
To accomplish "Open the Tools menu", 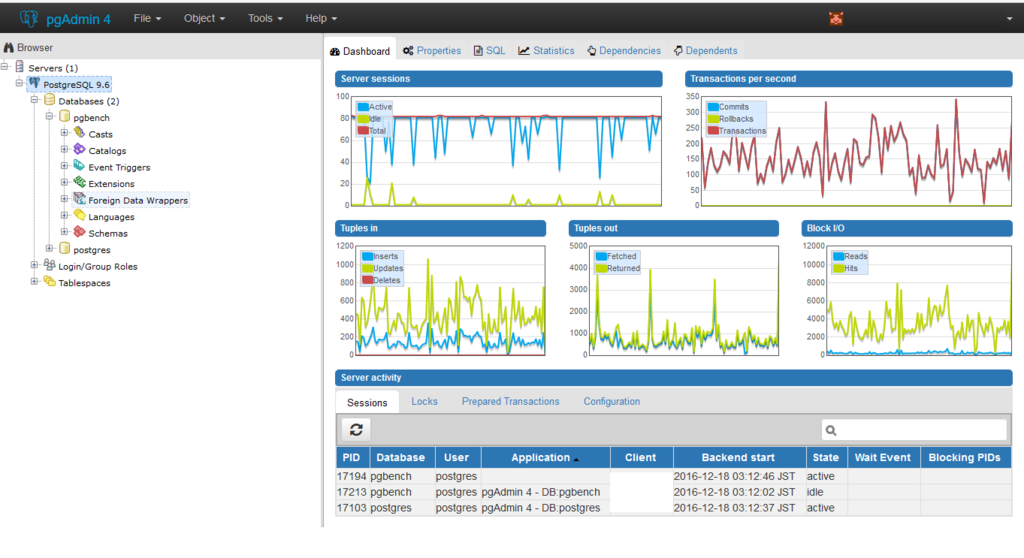I will pos(265,18).
